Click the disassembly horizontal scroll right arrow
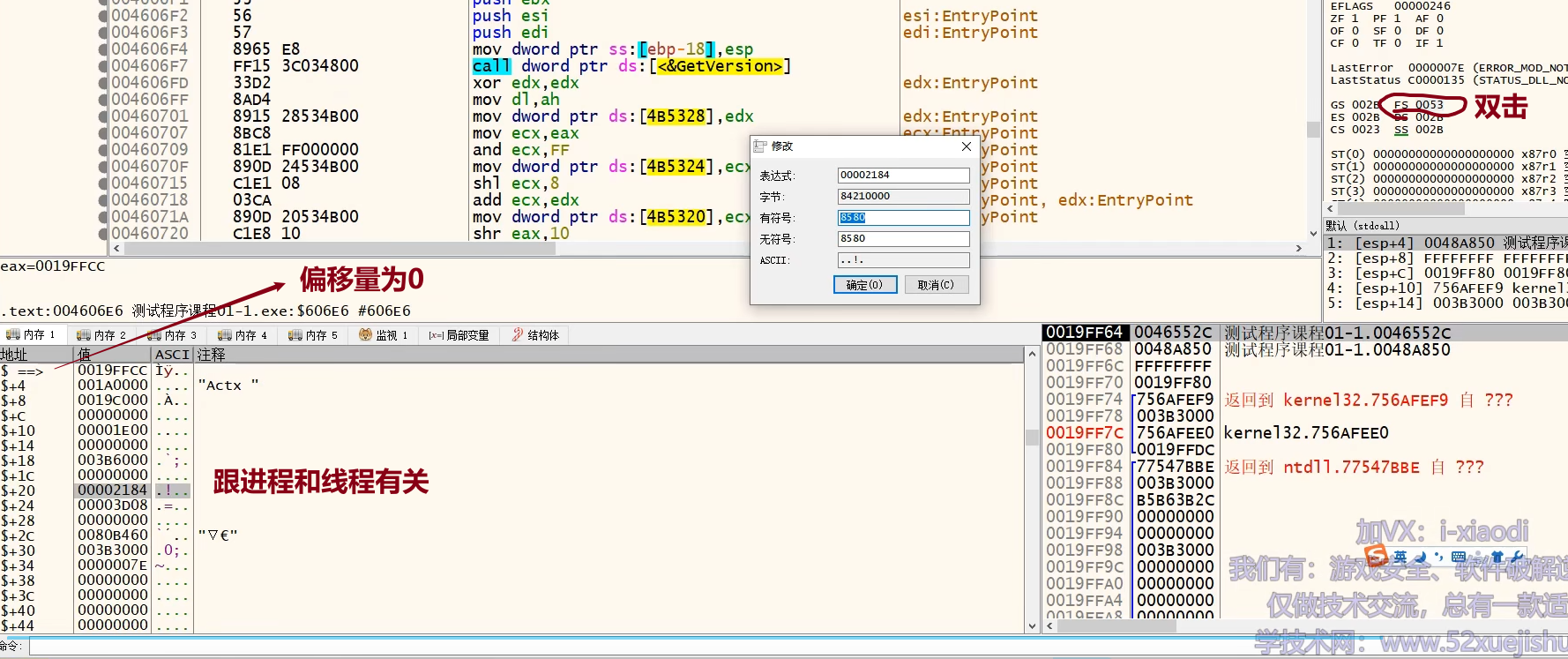1568x659 pixels. [1298, 249]
